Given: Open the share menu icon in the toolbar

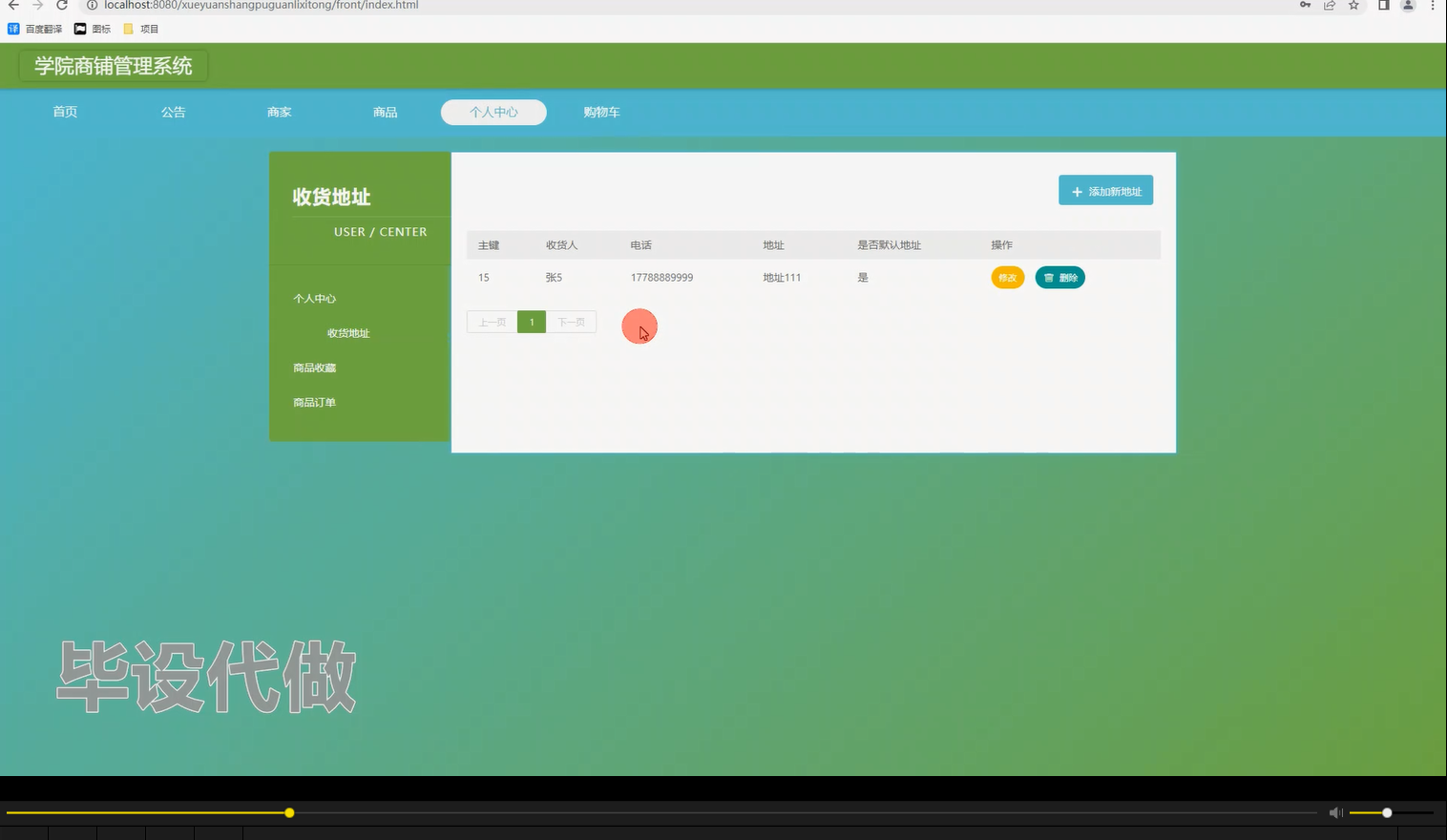Looking at the screenshot, I should [1328, 6].
